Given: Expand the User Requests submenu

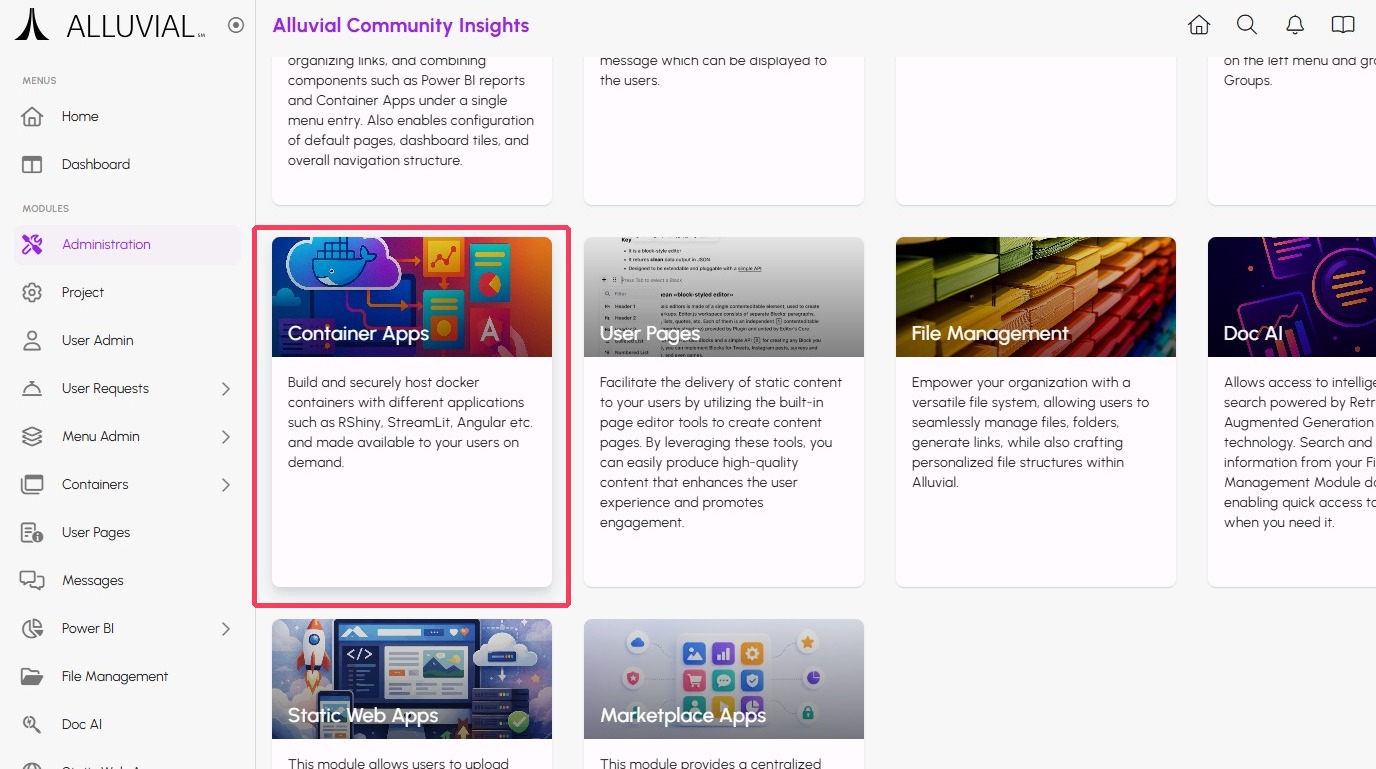Looking at the screenshot, I should 226,388.
